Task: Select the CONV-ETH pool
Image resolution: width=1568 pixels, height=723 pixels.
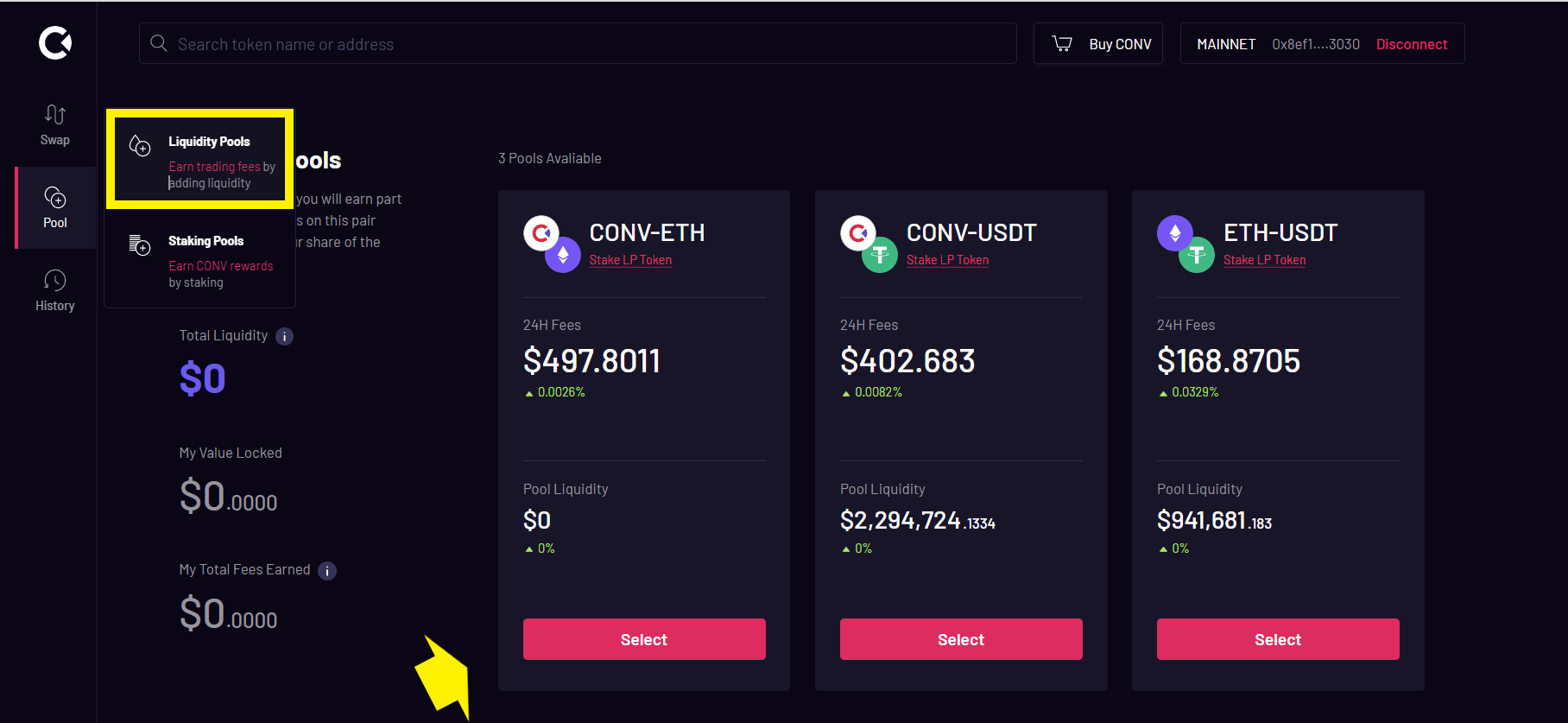Action: [644, 639]
